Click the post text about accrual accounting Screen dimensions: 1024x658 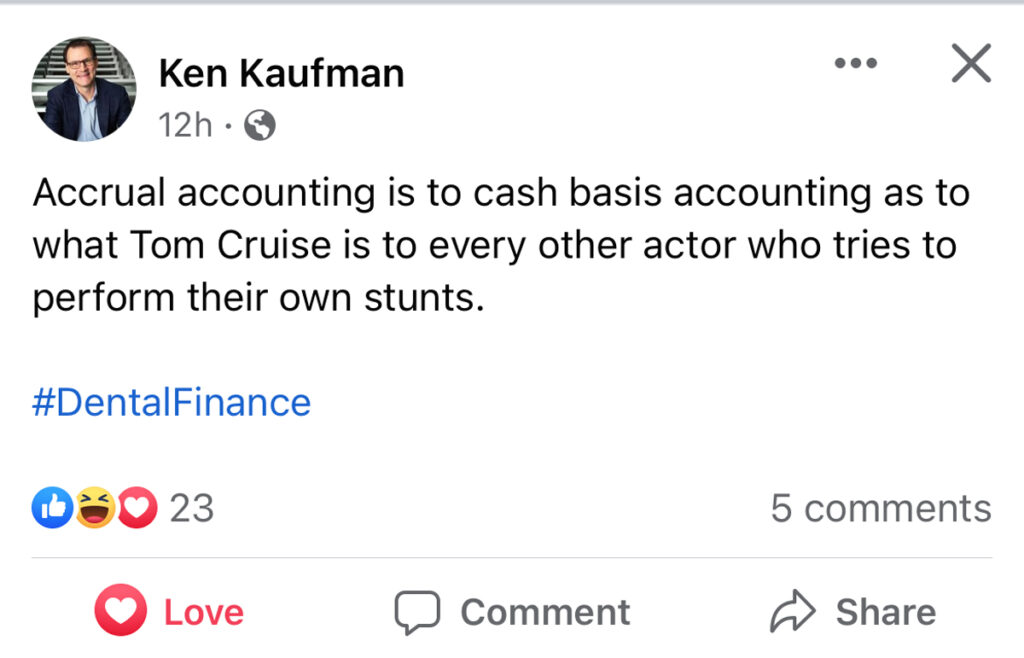pos(502,245)
